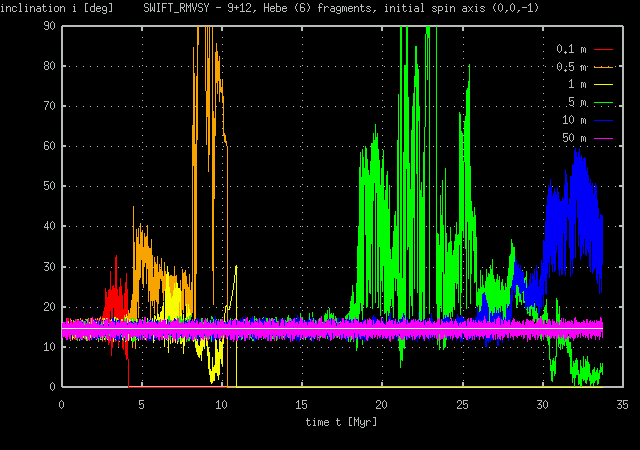Click the x-axis tick label '5'
This screenshot has width=640, height=450.
141,405
